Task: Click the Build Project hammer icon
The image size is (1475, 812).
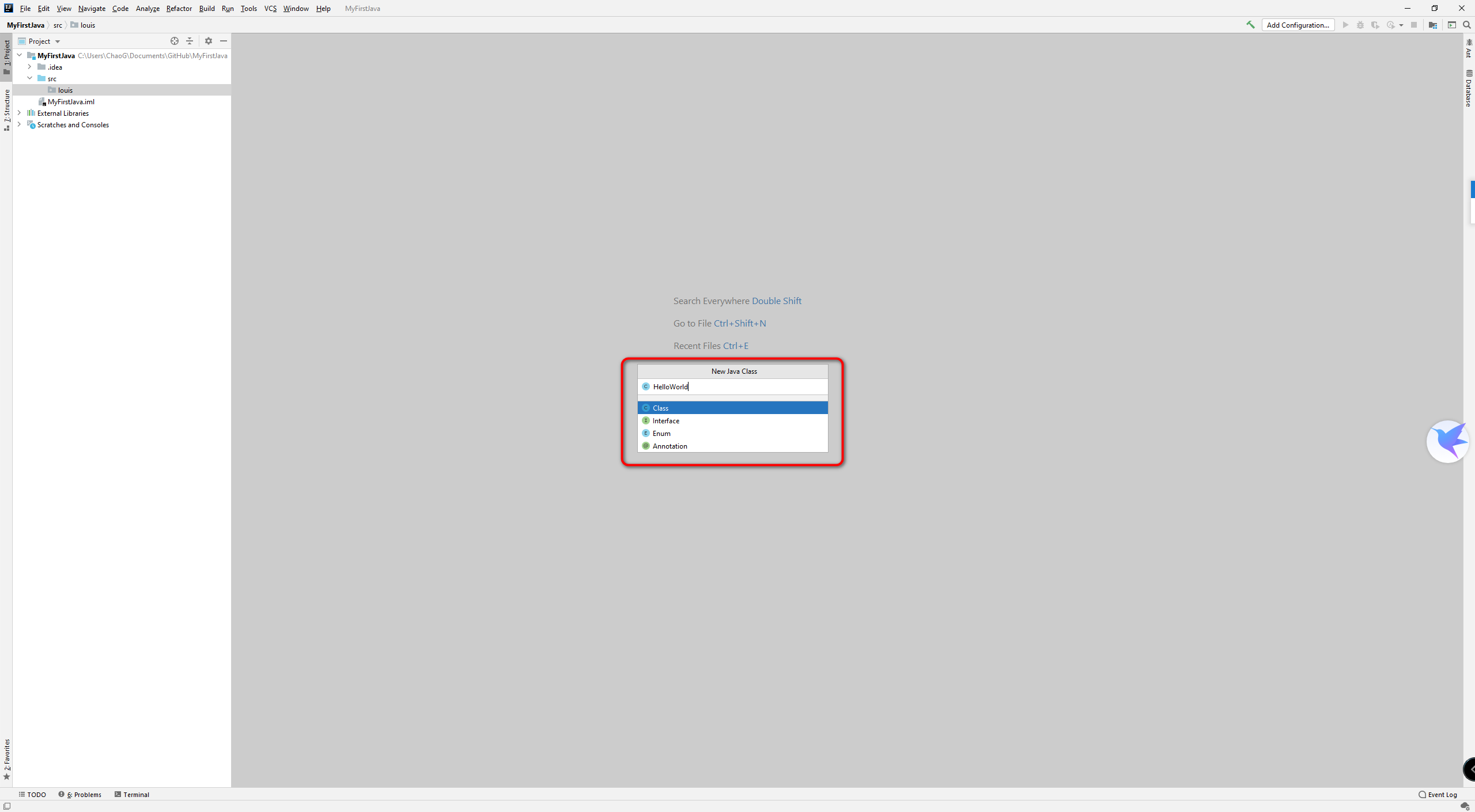Action: point(1250,25)
